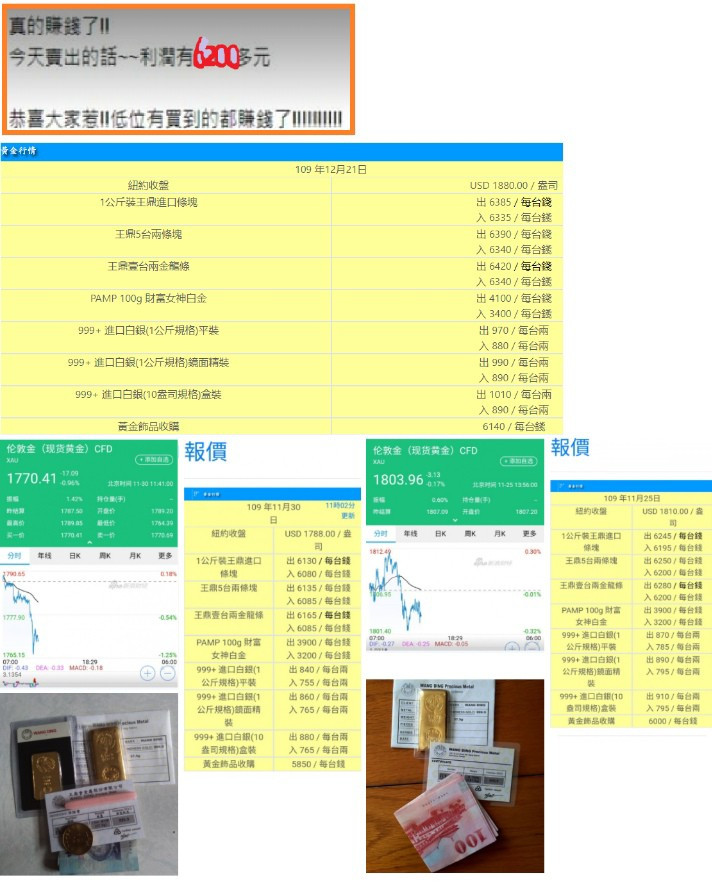Select 入 880 silver buy price
The width and height of the screenshot is (712, 895).
coord(514,345)
